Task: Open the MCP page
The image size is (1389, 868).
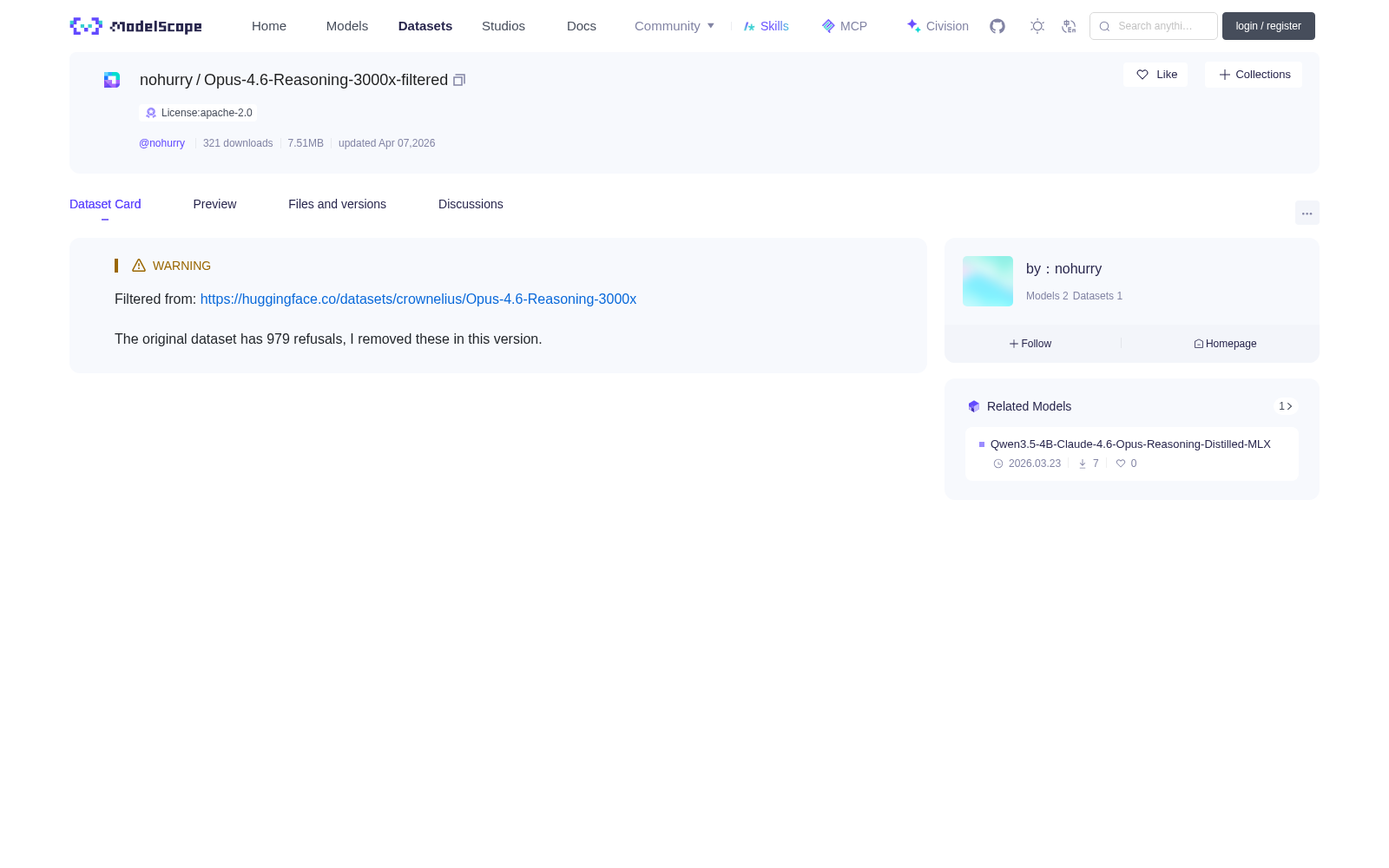Action: point(845,26)
